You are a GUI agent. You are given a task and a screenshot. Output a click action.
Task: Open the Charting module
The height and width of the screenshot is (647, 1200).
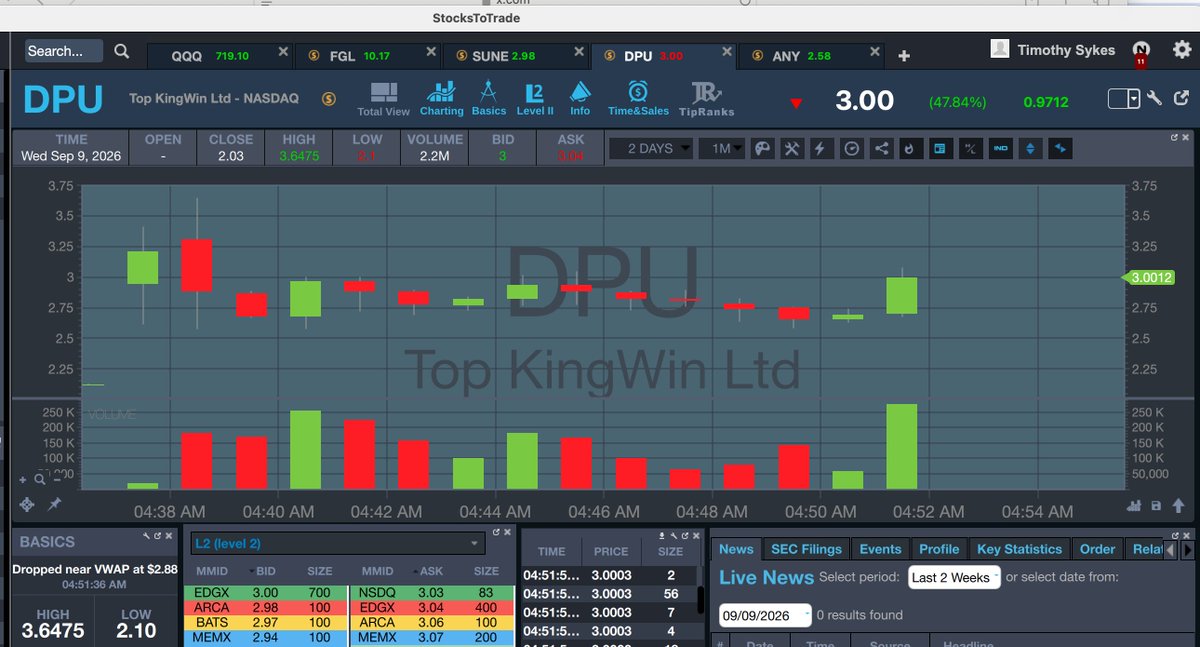[441, 99]
